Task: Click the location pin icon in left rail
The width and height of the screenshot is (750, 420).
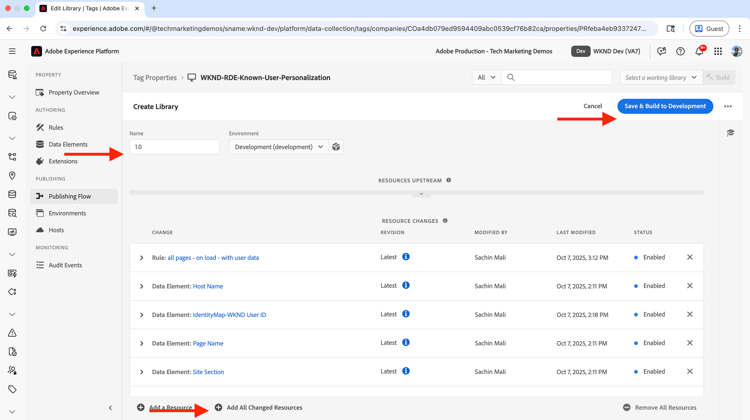Action: pos(12,176)
